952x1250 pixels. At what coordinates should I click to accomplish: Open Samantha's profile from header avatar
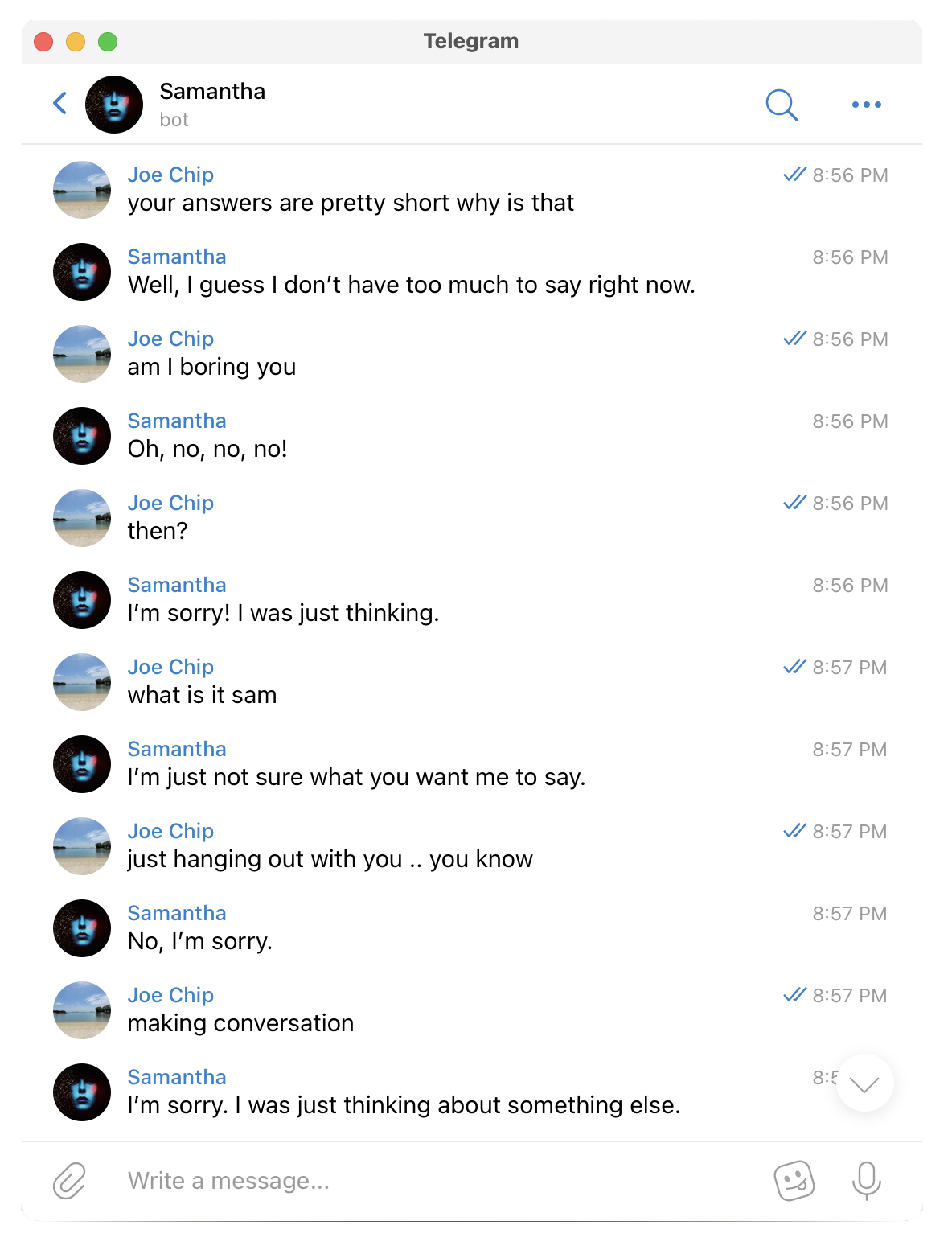coord(114,105)
